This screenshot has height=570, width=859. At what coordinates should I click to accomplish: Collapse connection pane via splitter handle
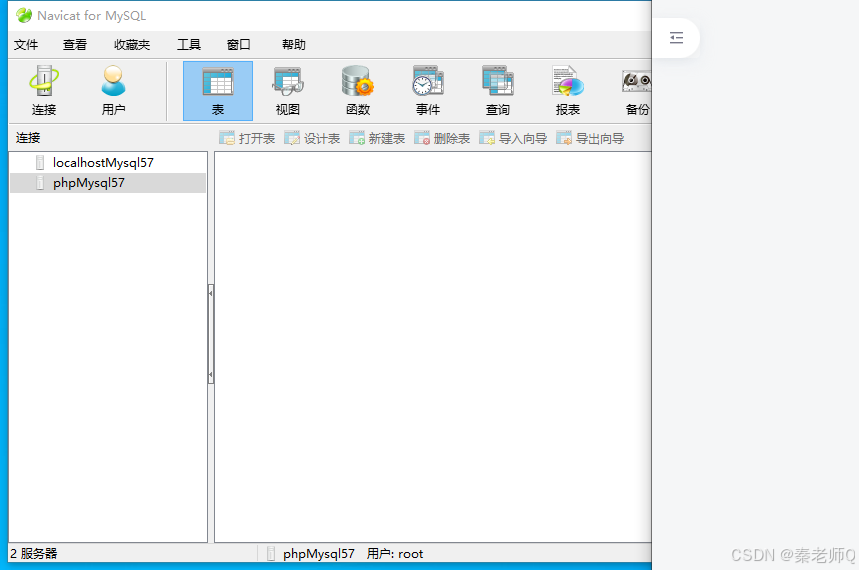pos(211,334)
